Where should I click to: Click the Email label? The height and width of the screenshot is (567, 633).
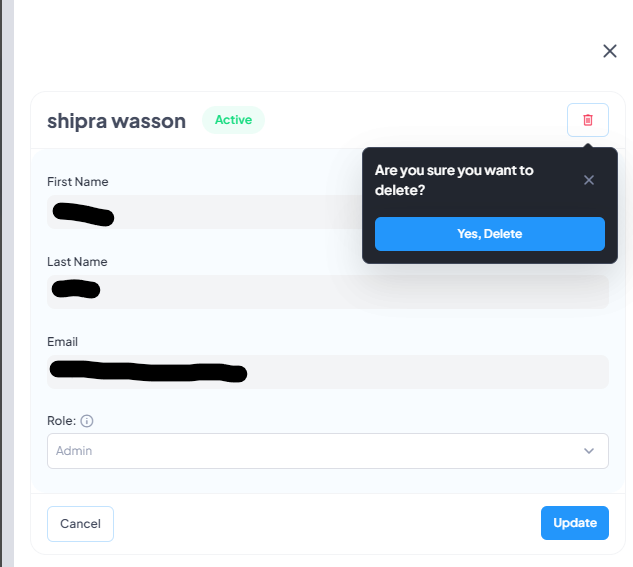coord(62,342)
